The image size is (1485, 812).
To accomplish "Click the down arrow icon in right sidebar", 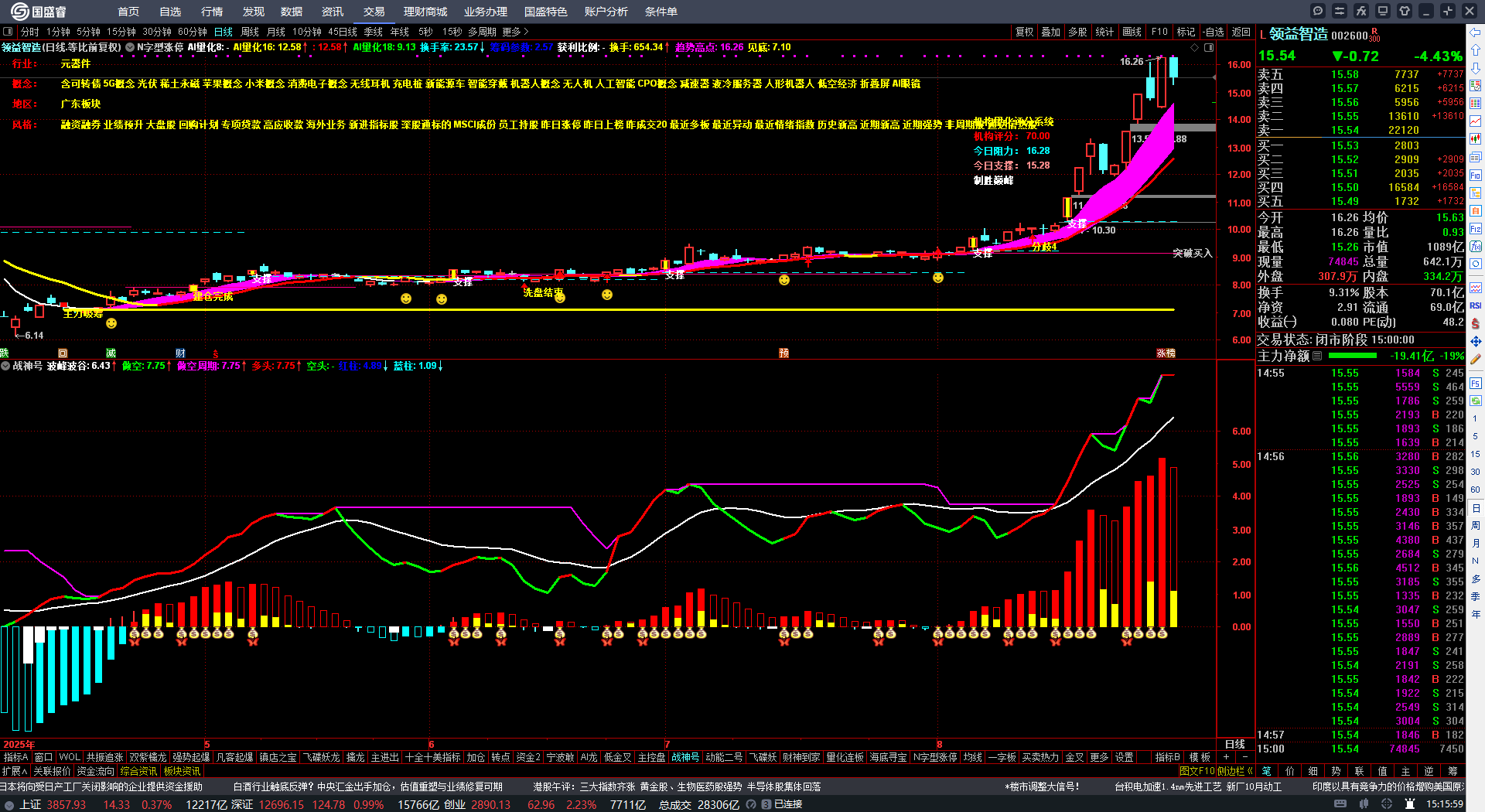I will coord(1476,67).
